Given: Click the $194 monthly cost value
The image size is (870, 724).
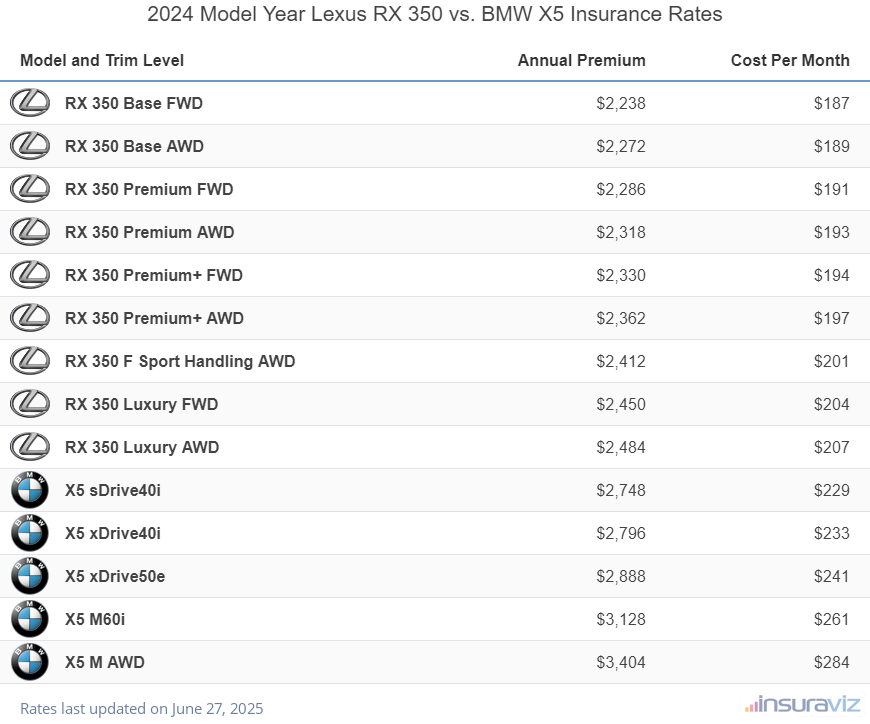Looking at the screenshot, I should coord(832,275).
